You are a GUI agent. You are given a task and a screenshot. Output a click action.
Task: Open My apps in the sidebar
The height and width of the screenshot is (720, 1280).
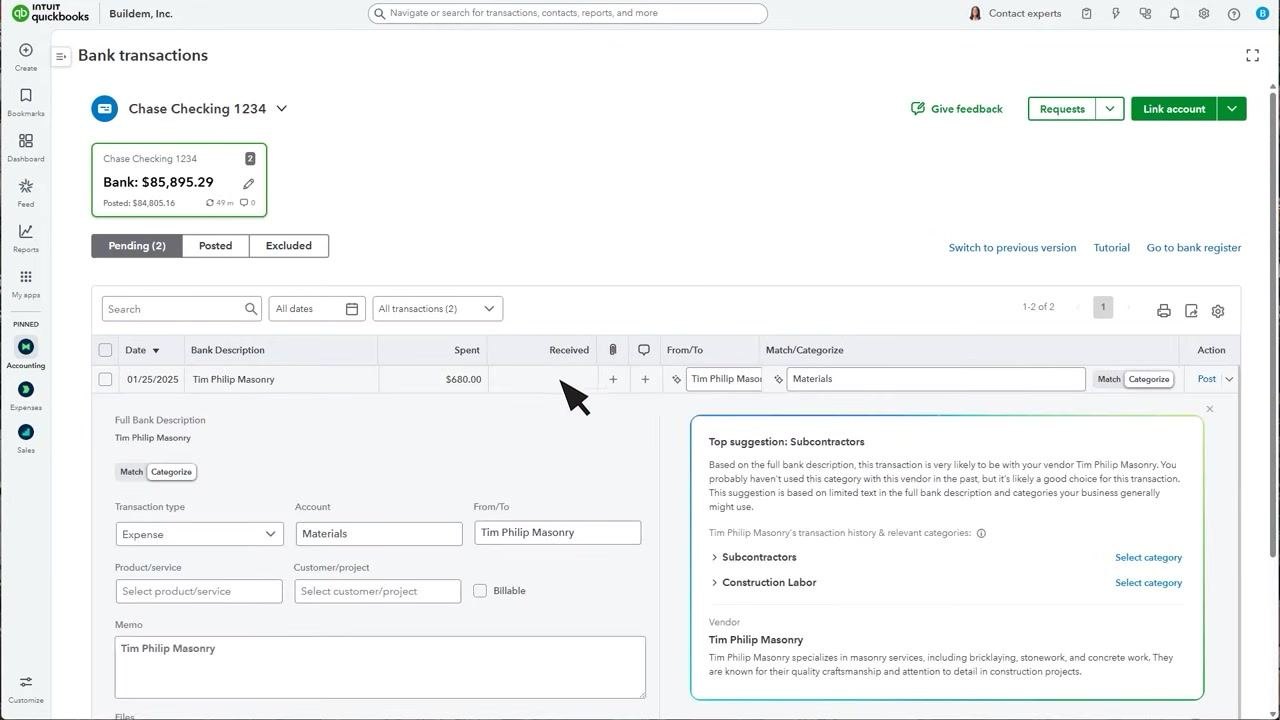click(26, 284)
